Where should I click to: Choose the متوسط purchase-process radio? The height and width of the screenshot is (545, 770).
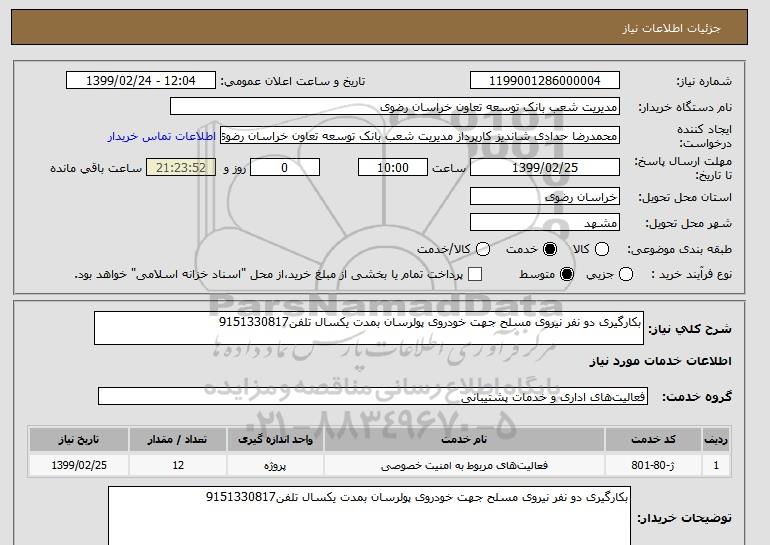(567, 274)
